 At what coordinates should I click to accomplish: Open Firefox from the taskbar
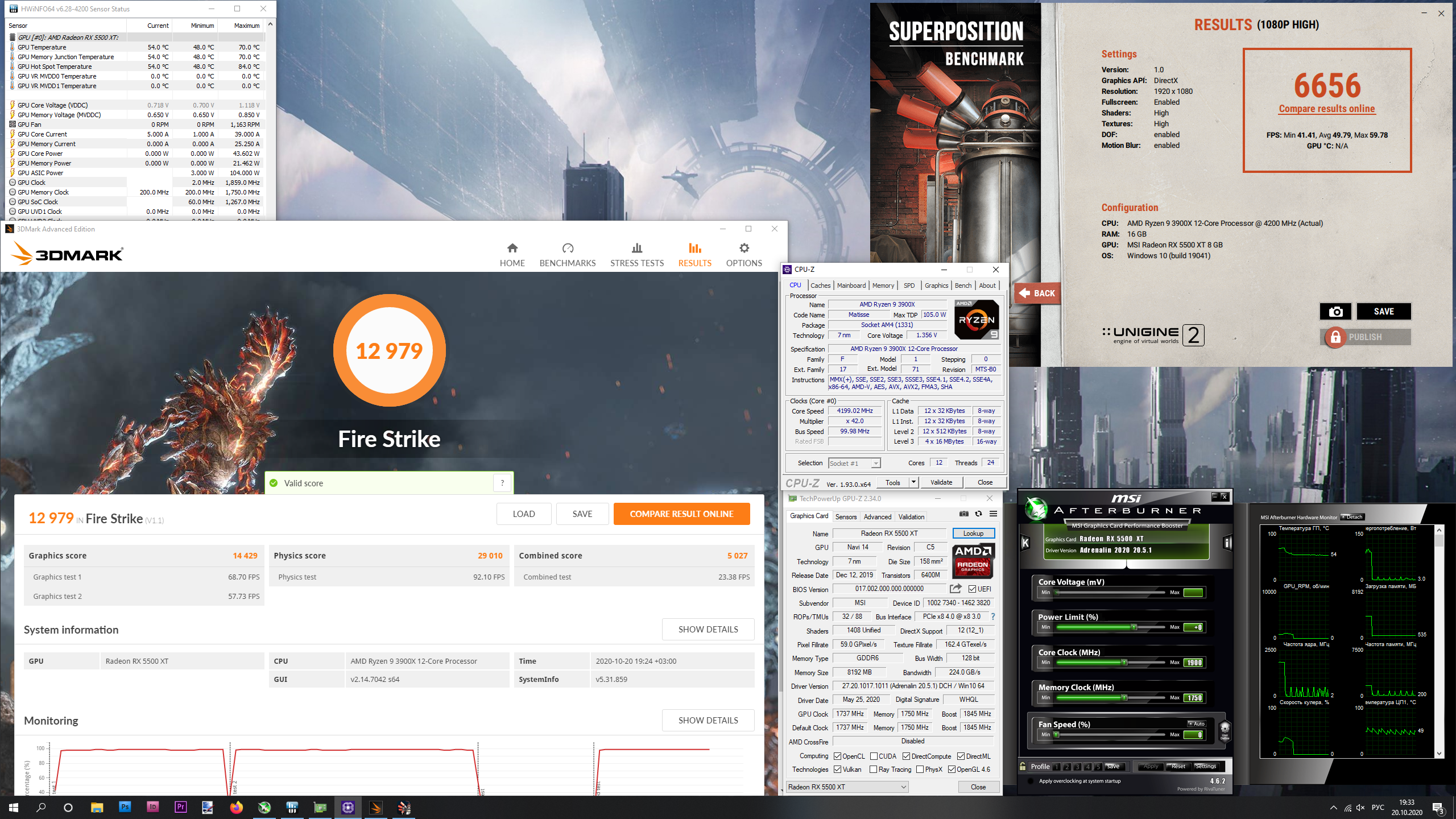click(236, 807)
